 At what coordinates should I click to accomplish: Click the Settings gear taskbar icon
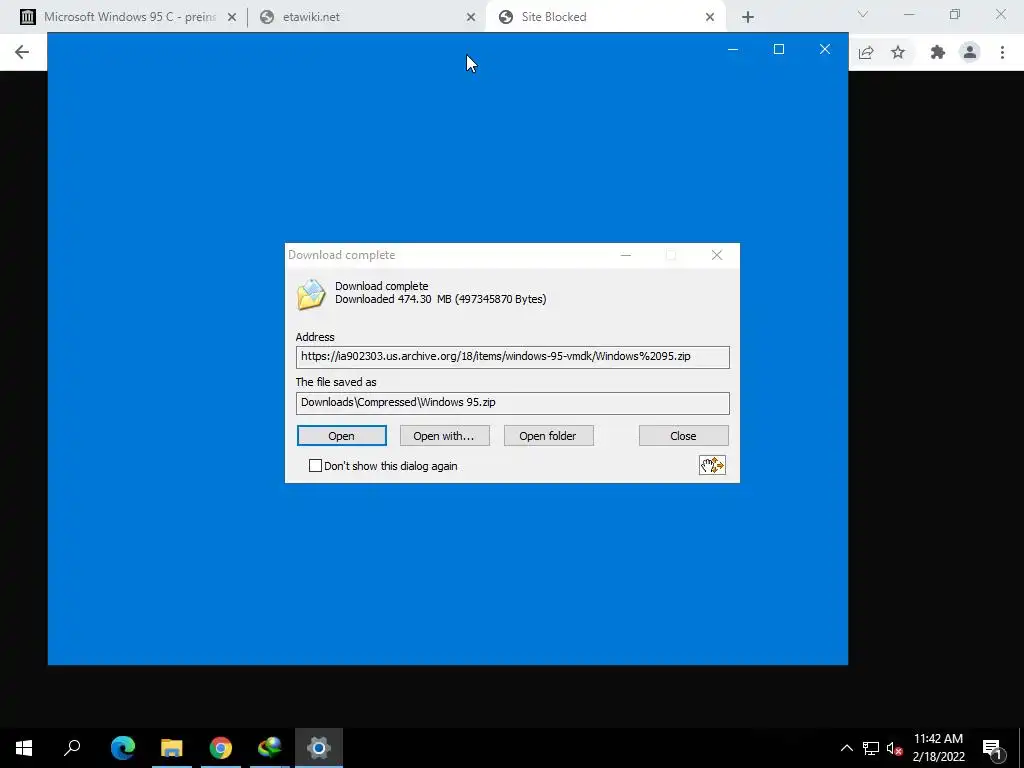point(319,748)
